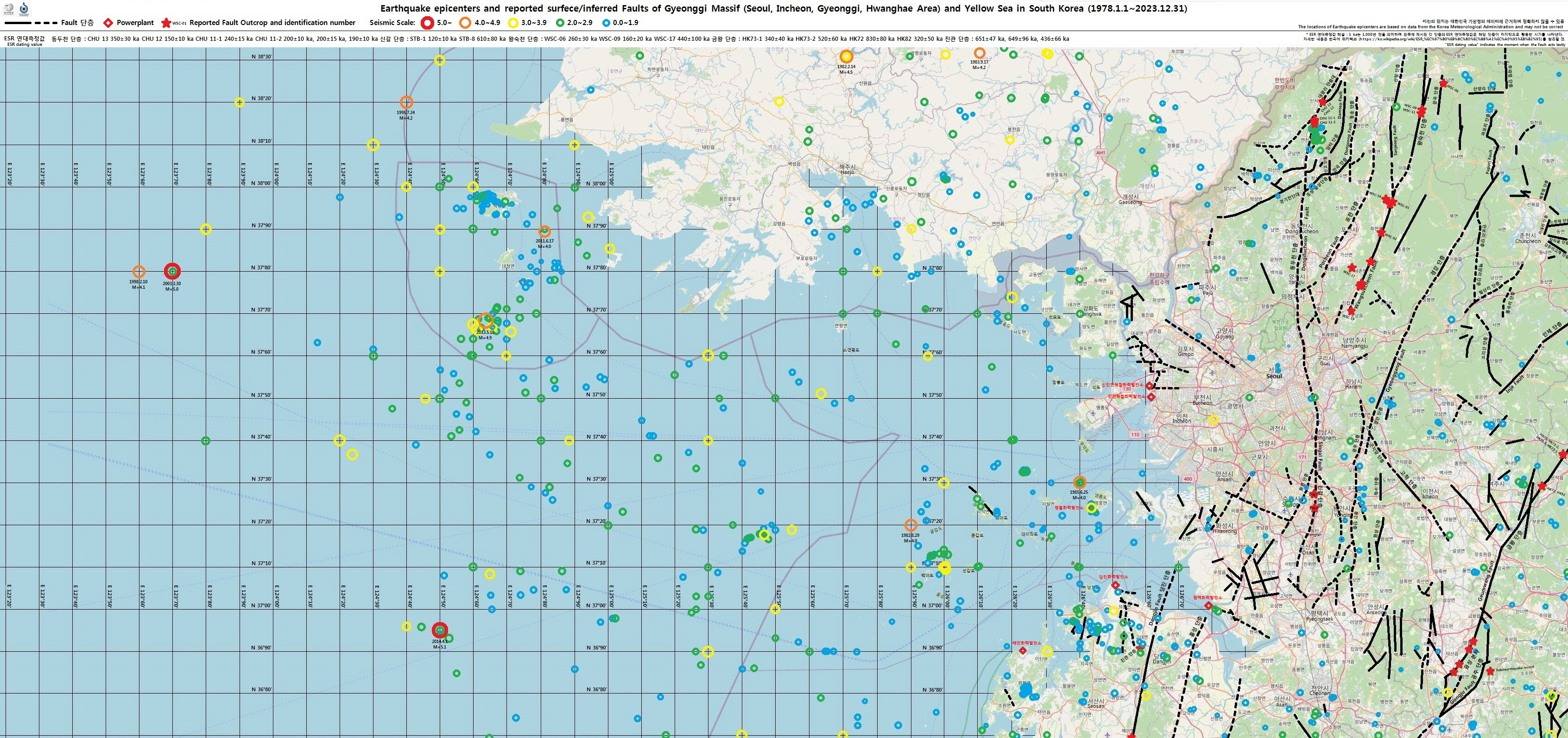The height and width of the screenshot is (738, 1568).
Task: Click the red star fault outcrop legend icon
Action: (x=165, y=23)
